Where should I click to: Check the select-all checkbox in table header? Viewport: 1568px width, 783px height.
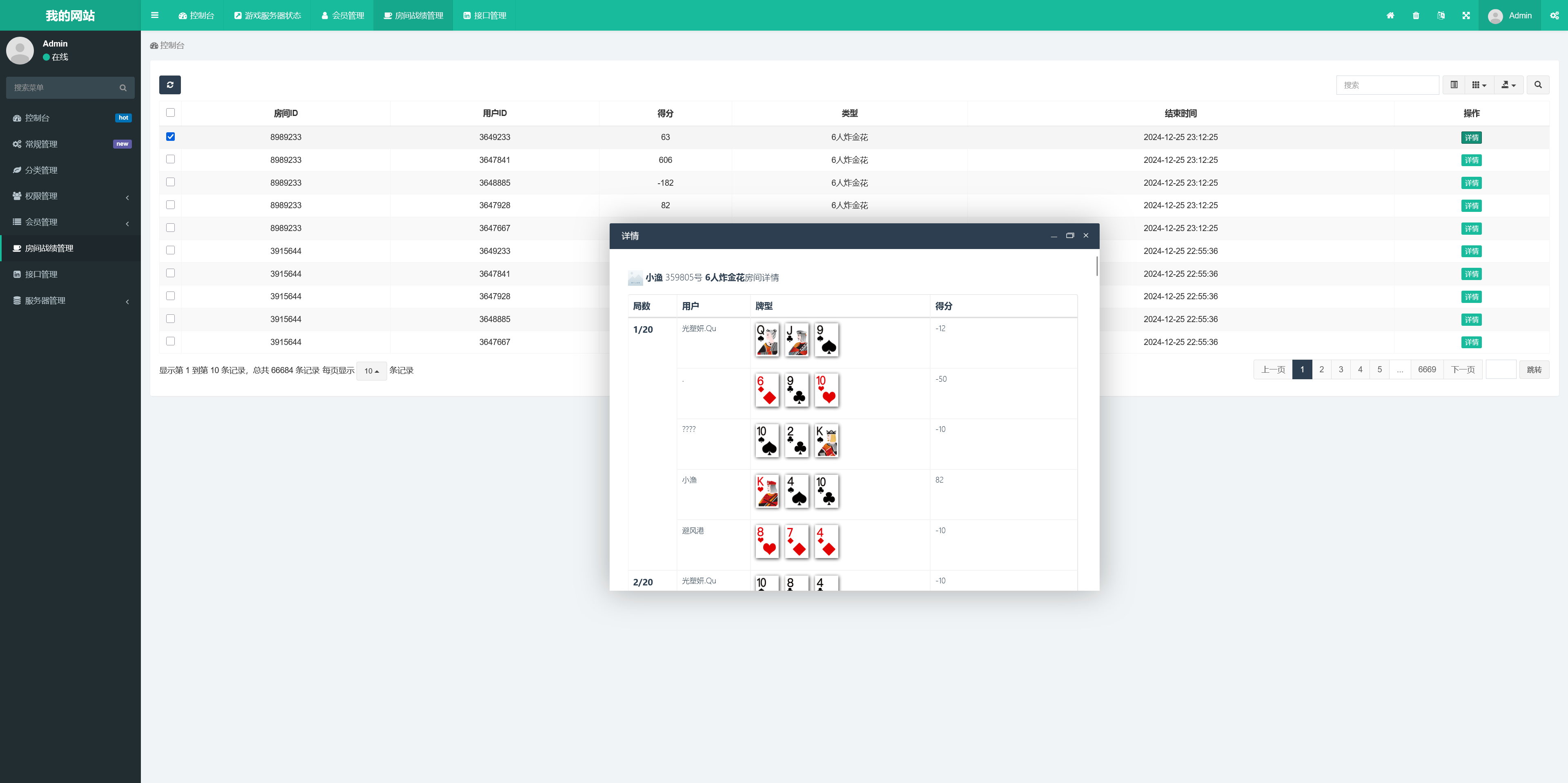(x=170, y=113)
